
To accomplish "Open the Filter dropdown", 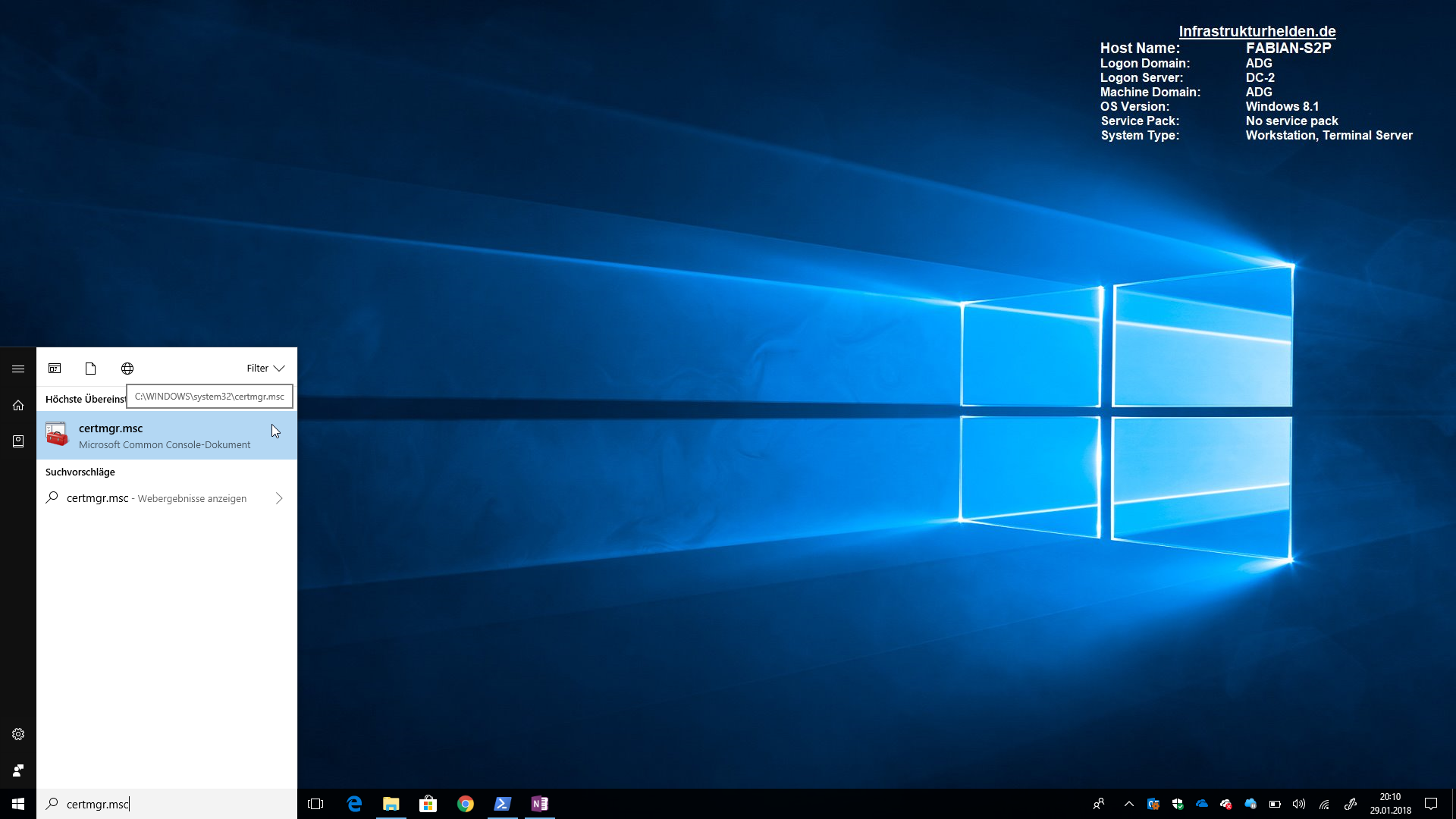I will 265,369.
